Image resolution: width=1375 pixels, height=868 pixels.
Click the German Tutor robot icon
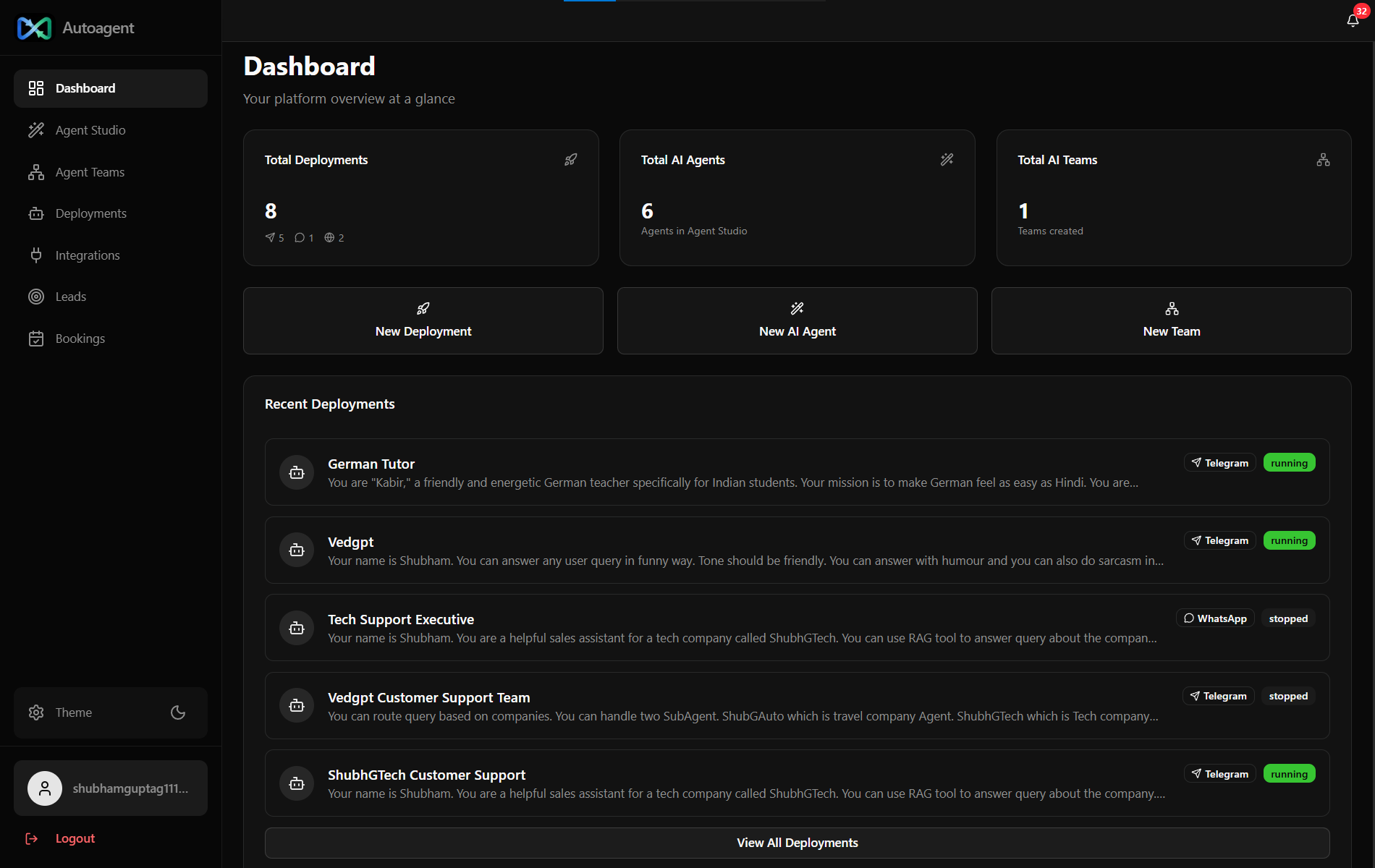pos(297,472)
